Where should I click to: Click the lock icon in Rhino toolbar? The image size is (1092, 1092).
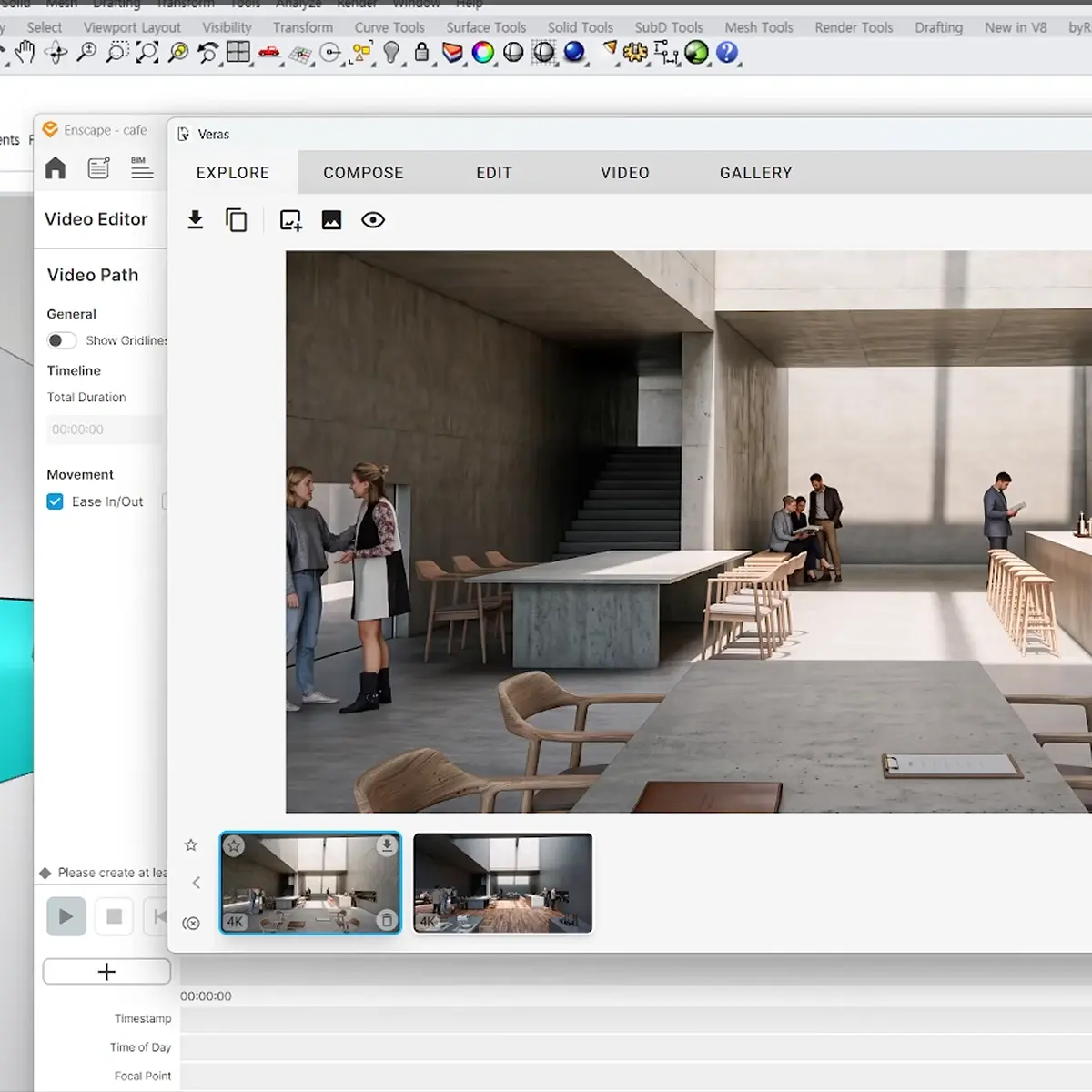tap(421, 53)
